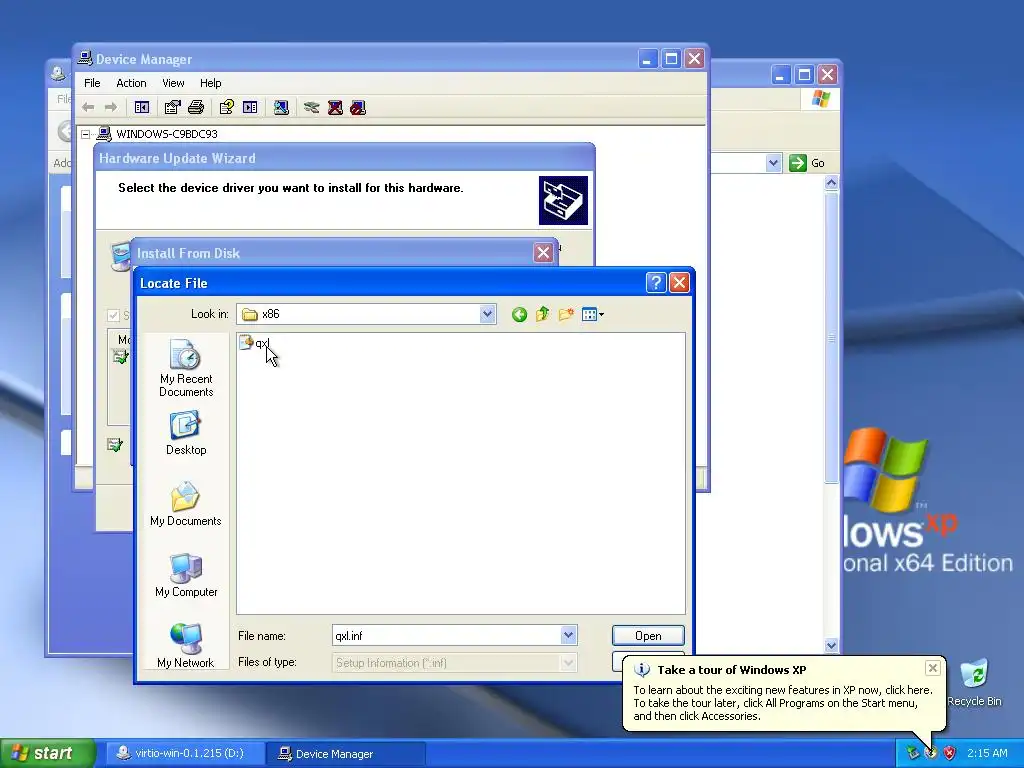Screen dimensions: 1024x768
Task: Click the Start button
Action: [48, 754]
